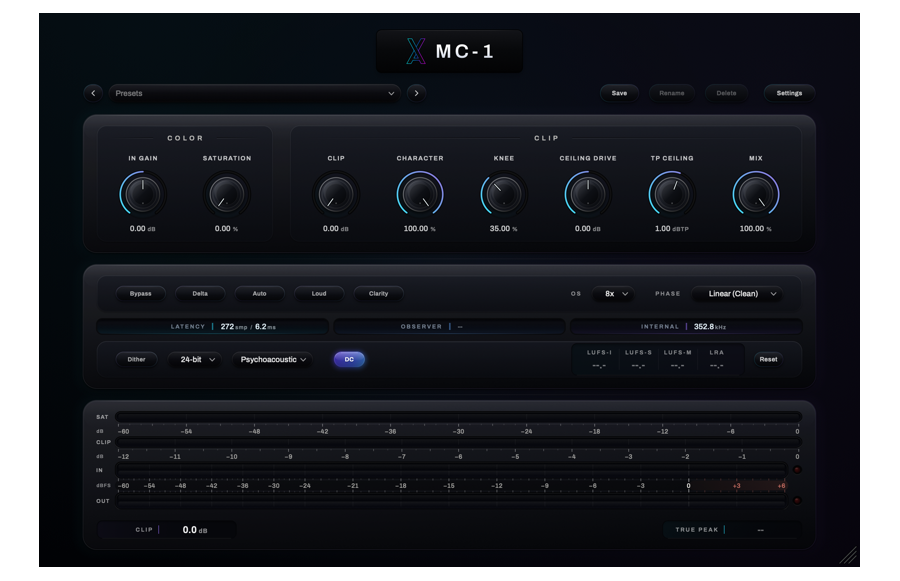Click the Rename preset button

point(672,93)
